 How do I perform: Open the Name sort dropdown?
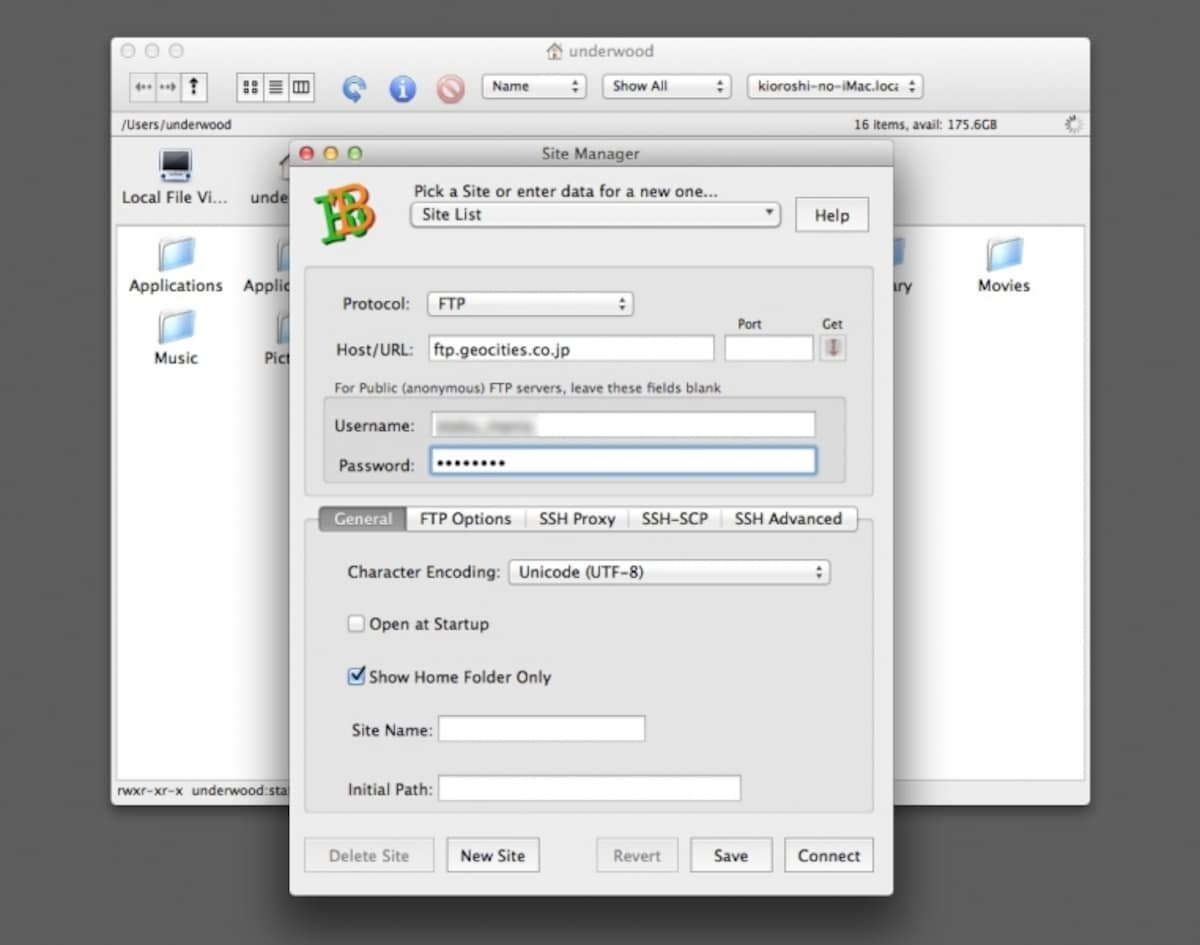(x=533, y=87)
